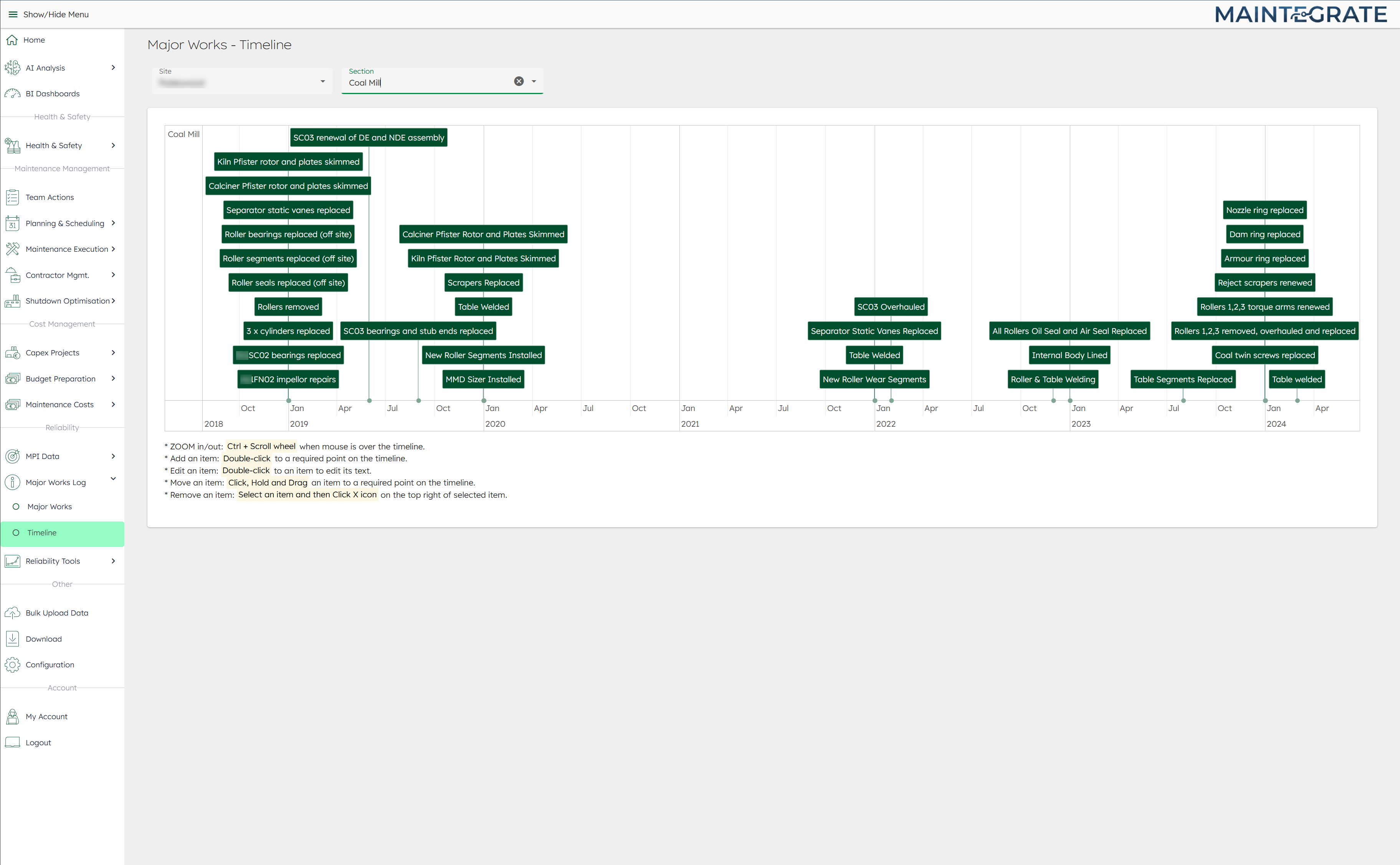Open AI Analysis brain icon

pos(13,68)
